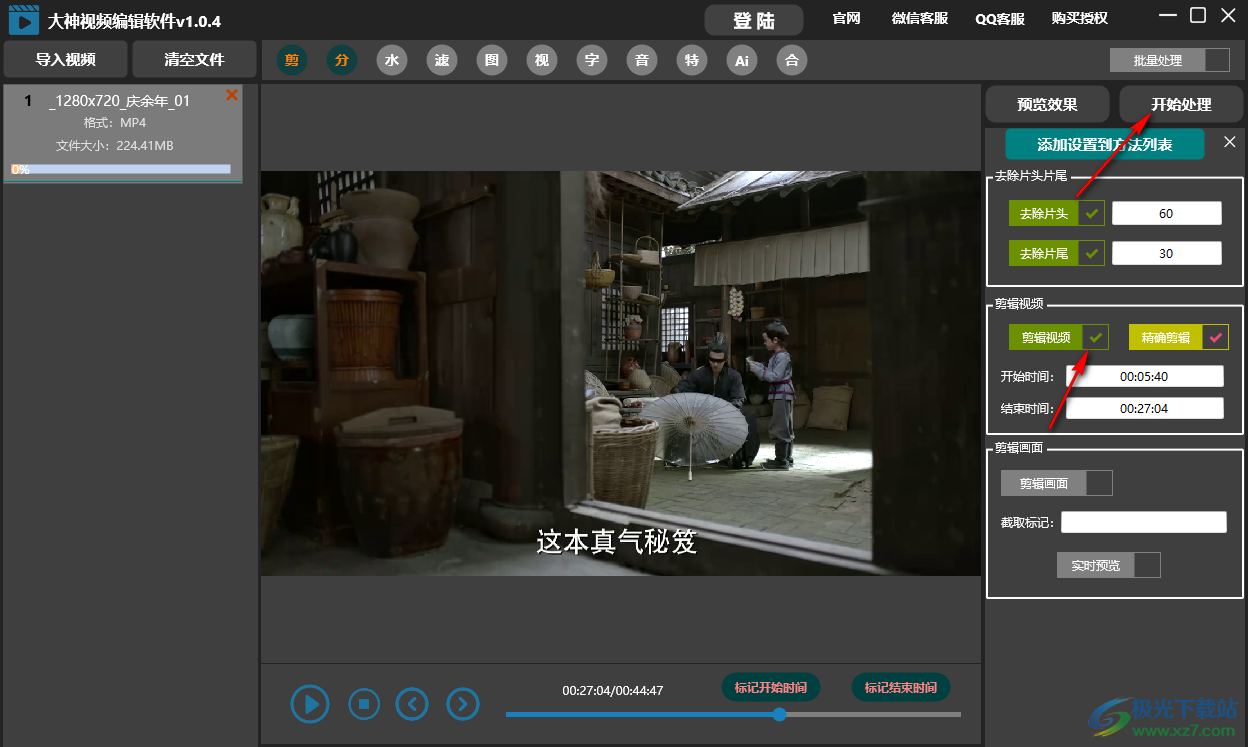
Task: Open the 图 (image) tool icon
Action: click(492, 60)
